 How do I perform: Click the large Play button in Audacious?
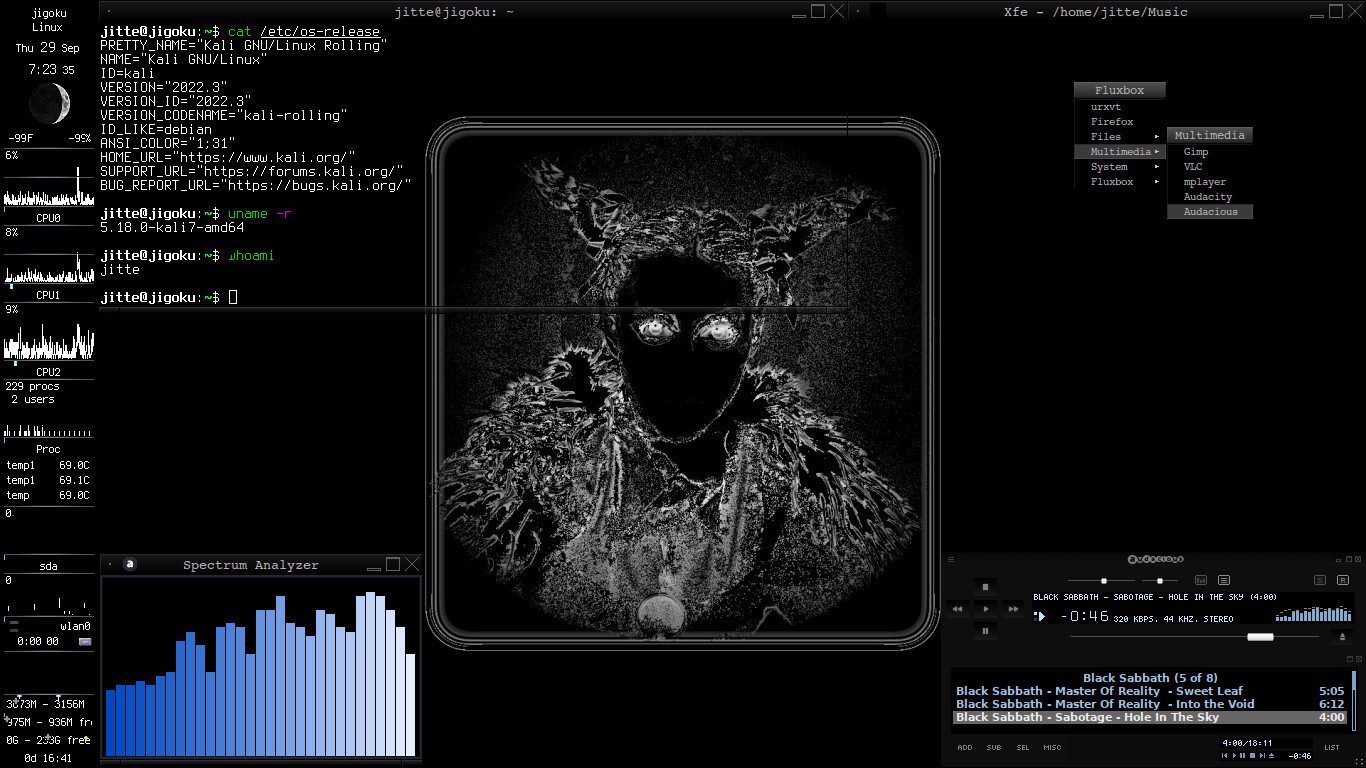(x=985, y=609)
